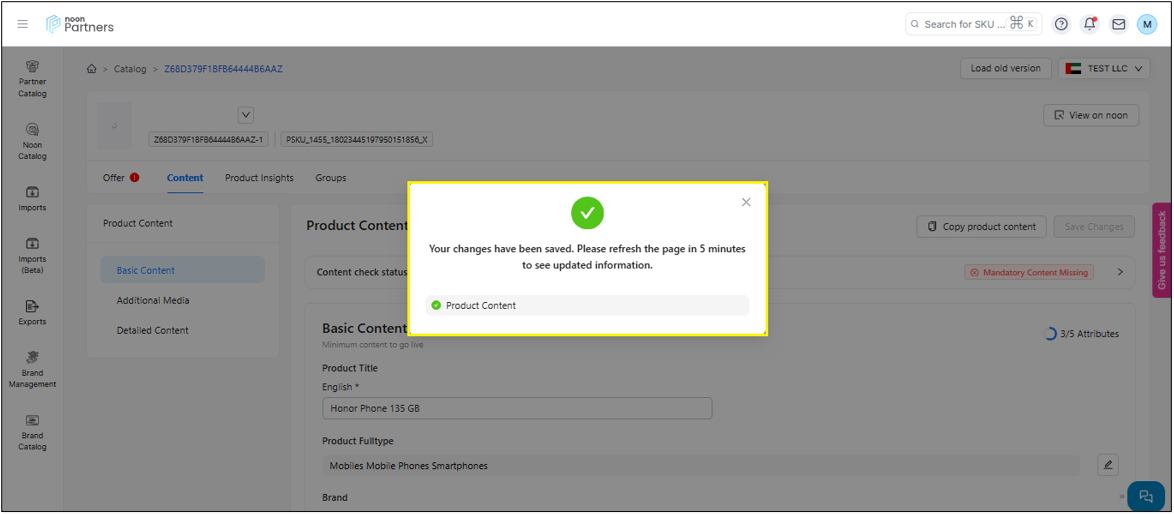The width and height of the screenshot is (1174, 514).
Task: Open the mail inbox icon
Action: tap(1118, 24)
